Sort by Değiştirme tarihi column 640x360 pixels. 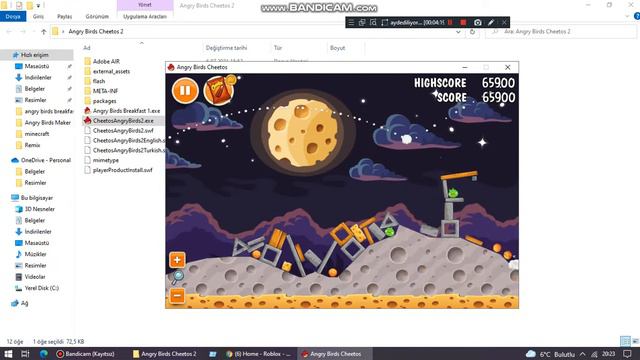coord(226,48)
